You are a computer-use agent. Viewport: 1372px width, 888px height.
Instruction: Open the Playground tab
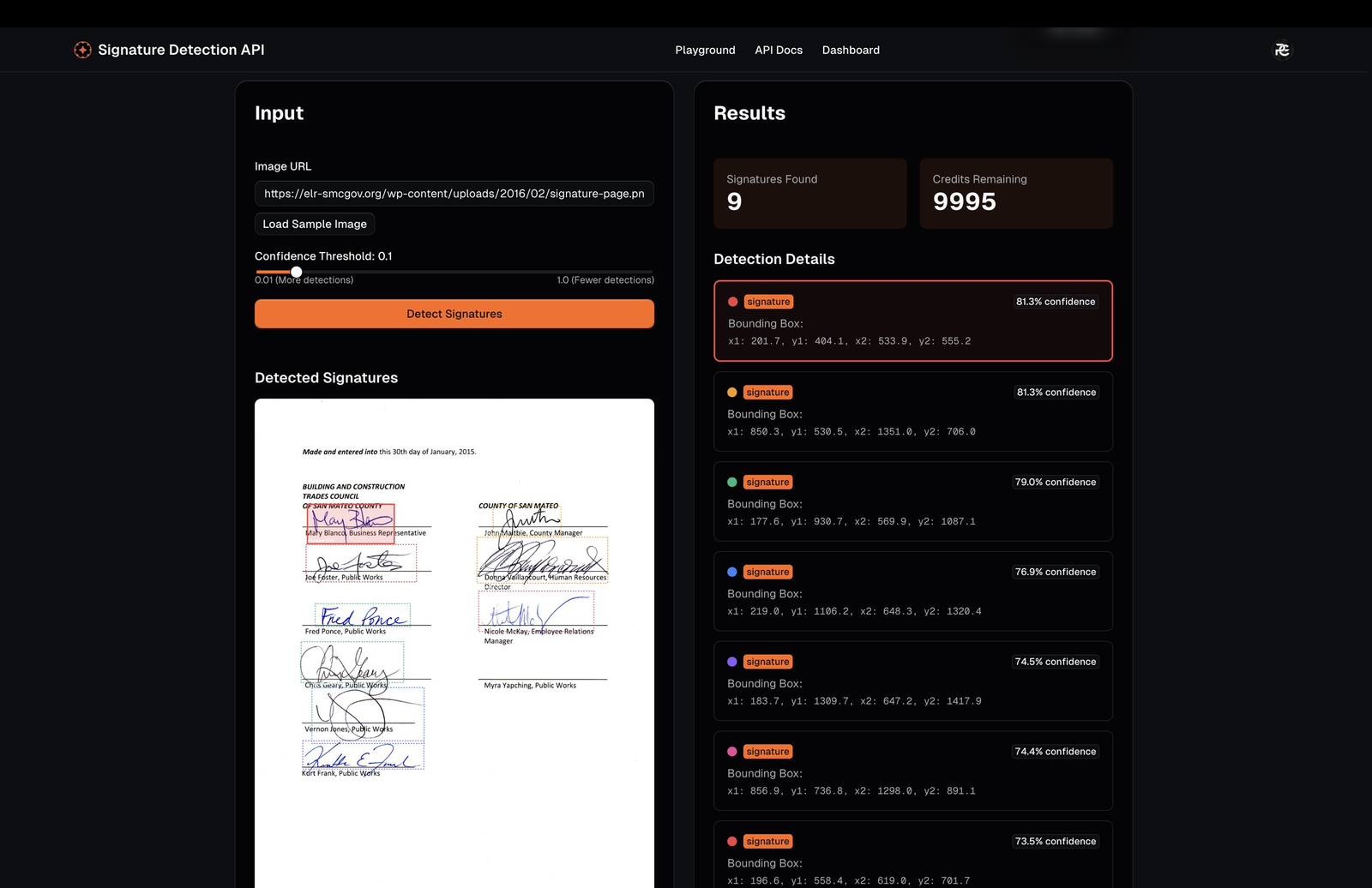(704, 50)
